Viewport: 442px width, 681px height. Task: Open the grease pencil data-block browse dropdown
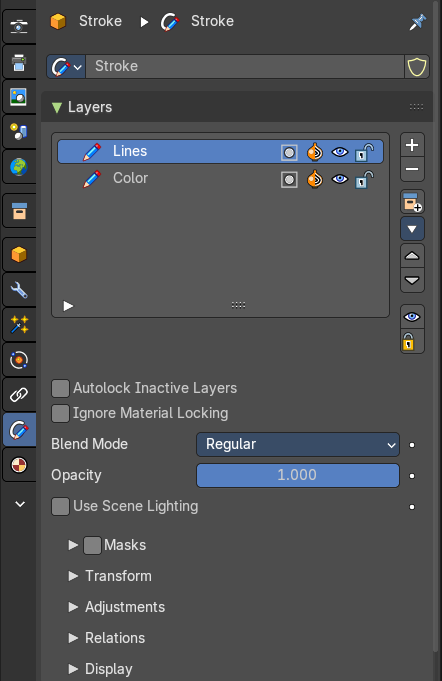click(x=66, y=67)
